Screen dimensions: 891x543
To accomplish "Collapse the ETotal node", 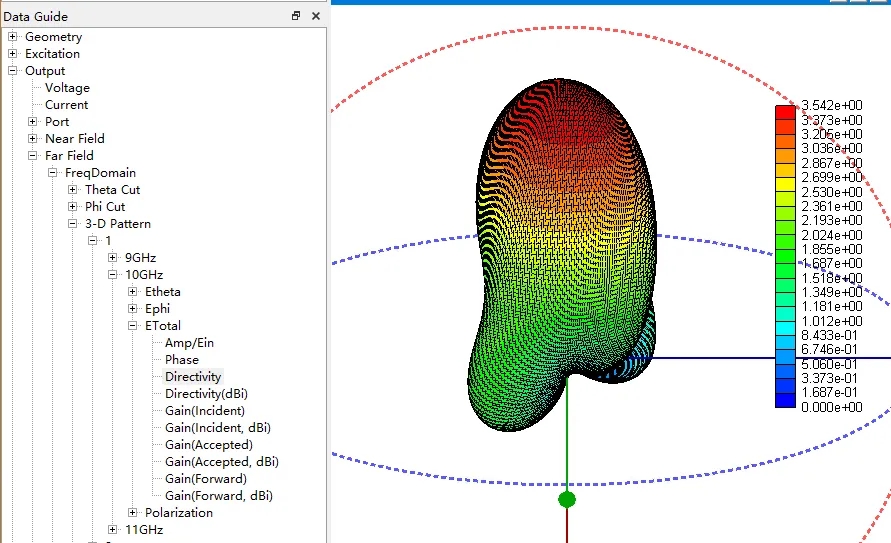I will click(x=132, y=325).
